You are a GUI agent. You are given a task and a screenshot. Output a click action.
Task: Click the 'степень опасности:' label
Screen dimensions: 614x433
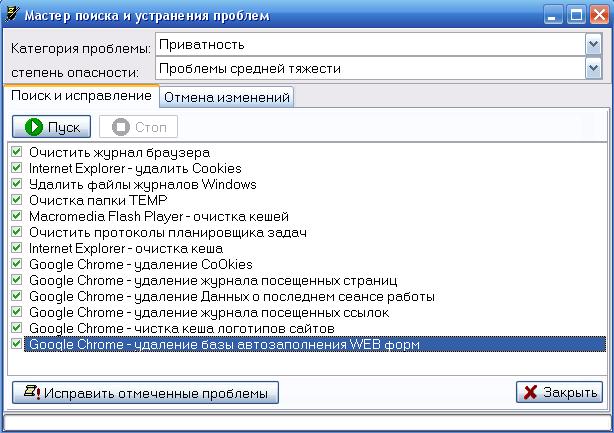pyautogui.click(x=75, y=72)
